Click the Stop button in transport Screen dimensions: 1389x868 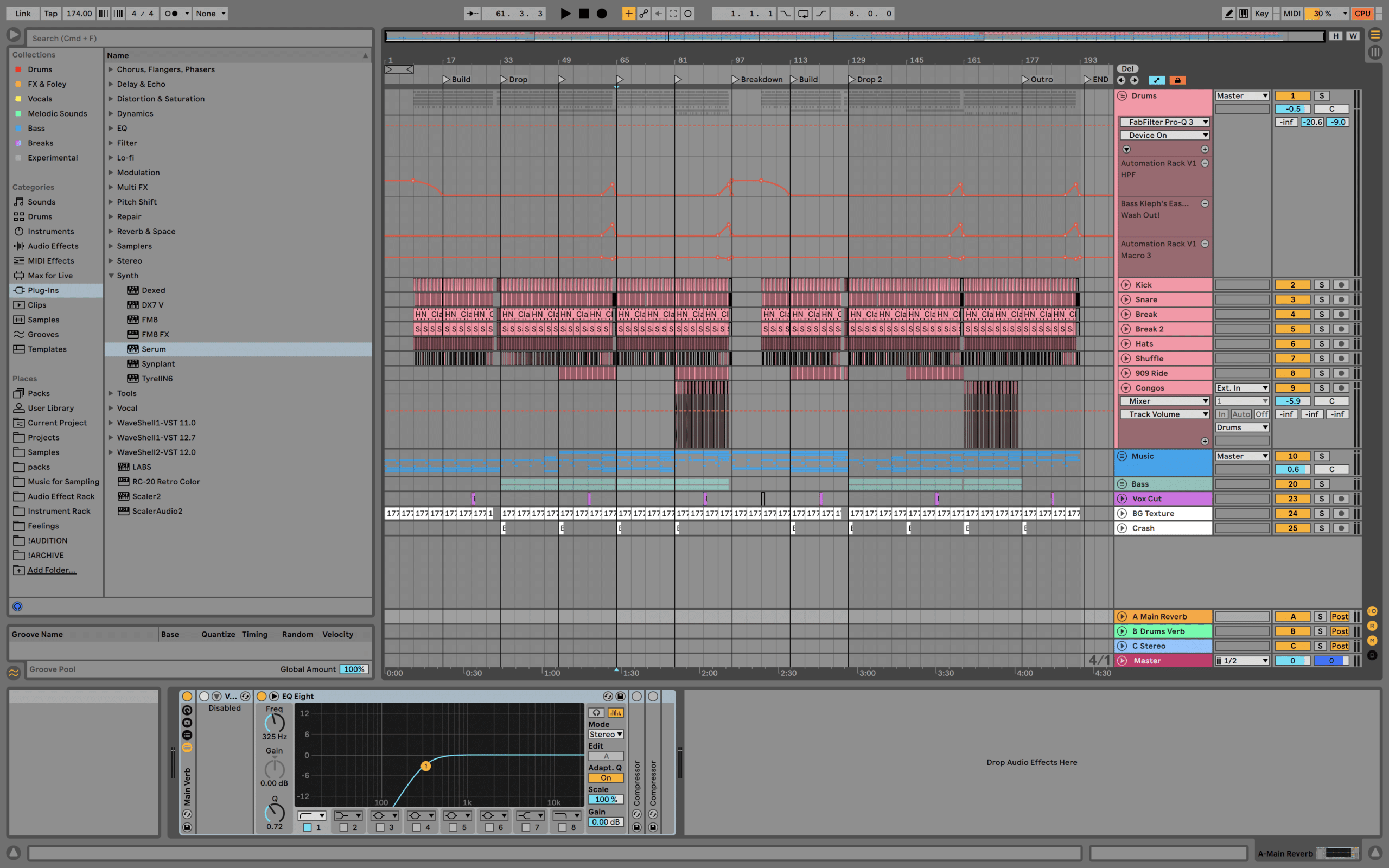[584, 13]
